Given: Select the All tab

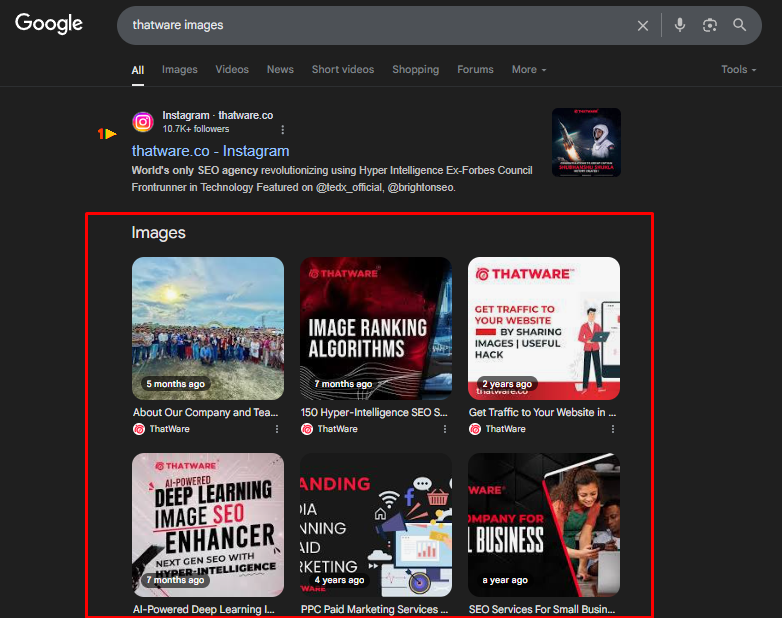Looking at the screenshot, I should coord(138,70).
